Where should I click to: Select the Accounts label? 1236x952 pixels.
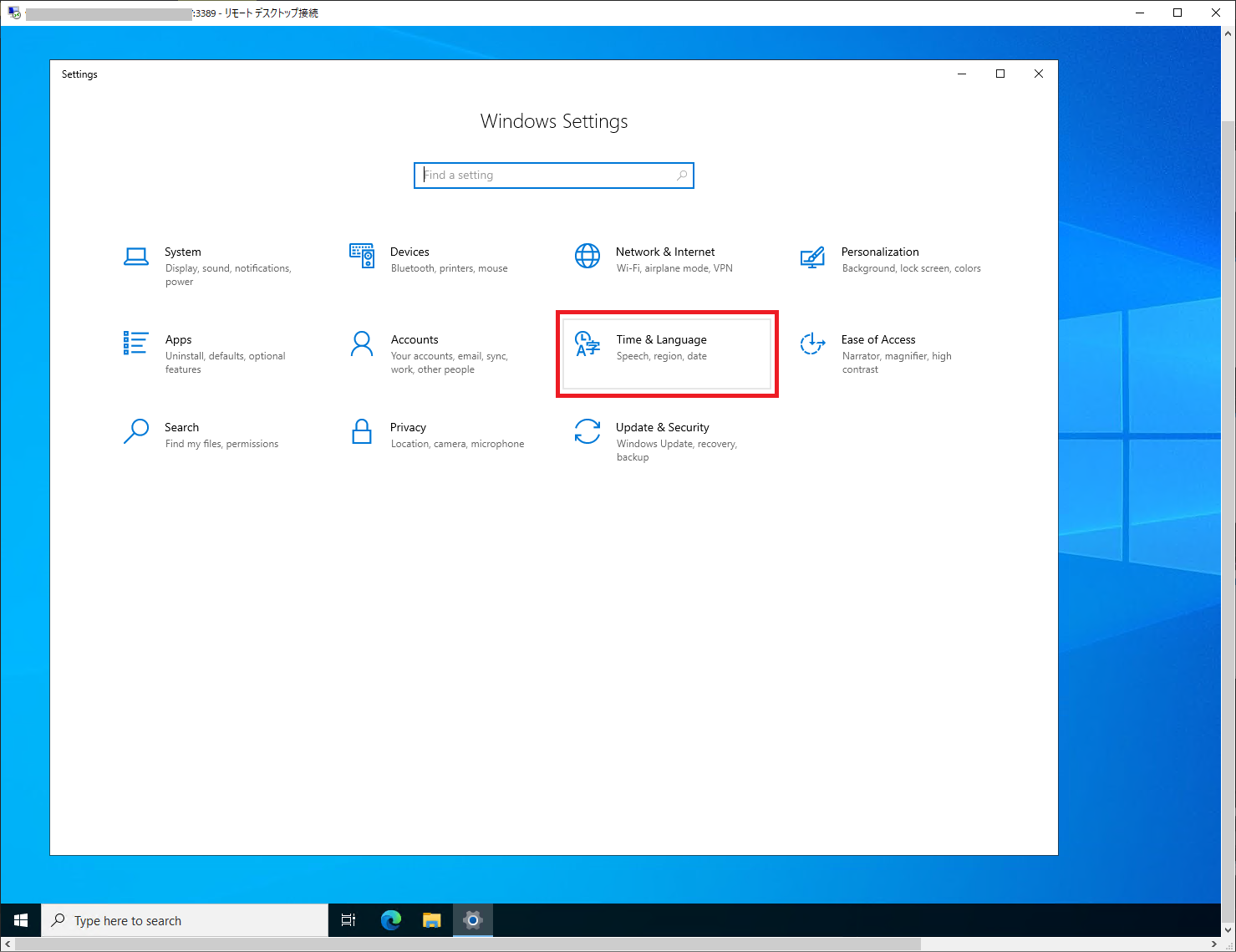415,339
